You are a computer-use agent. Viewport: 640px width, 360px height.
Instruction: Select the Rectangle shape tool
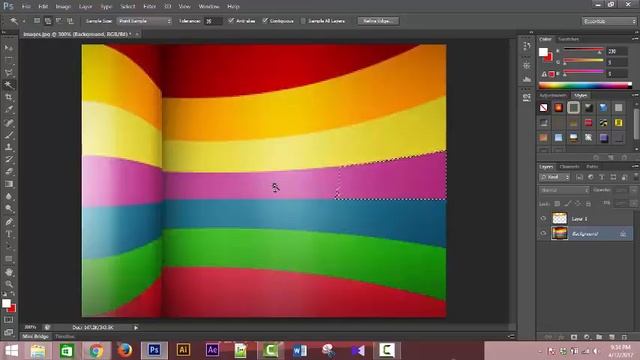pyautogui.click(x=9, y=259)
